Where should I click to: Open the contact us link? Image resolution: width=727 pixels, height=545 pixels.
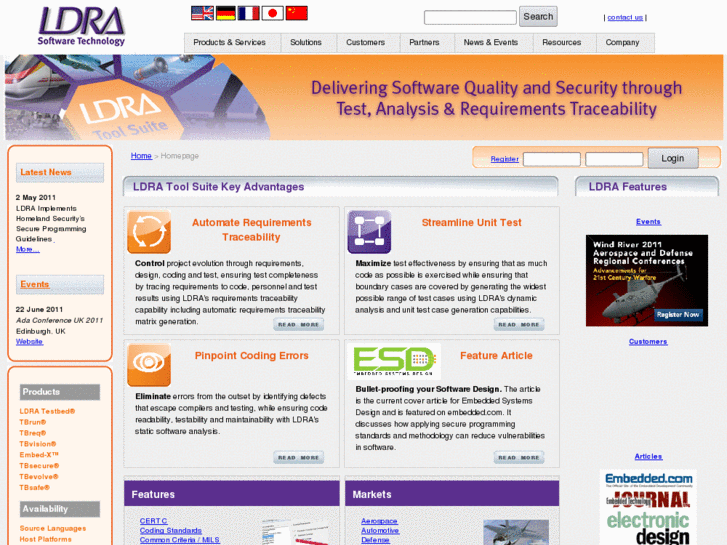[x=625, y=18]
